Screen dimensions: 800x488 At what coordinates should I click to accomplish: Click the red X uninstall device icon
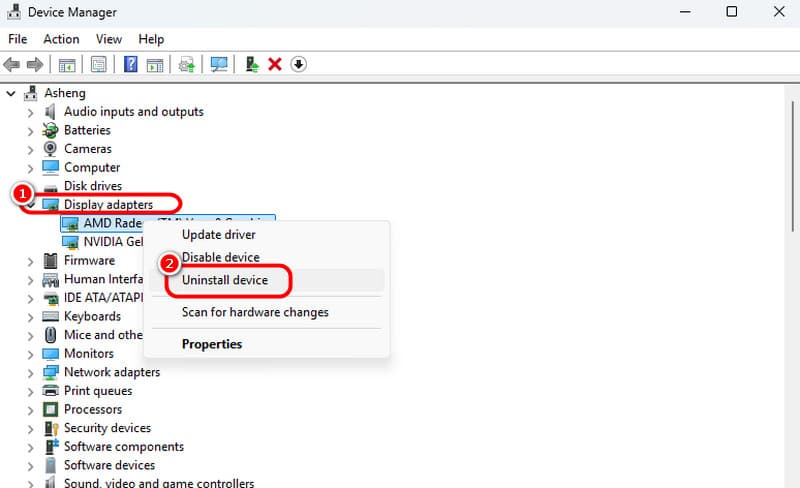click(275, 64)
